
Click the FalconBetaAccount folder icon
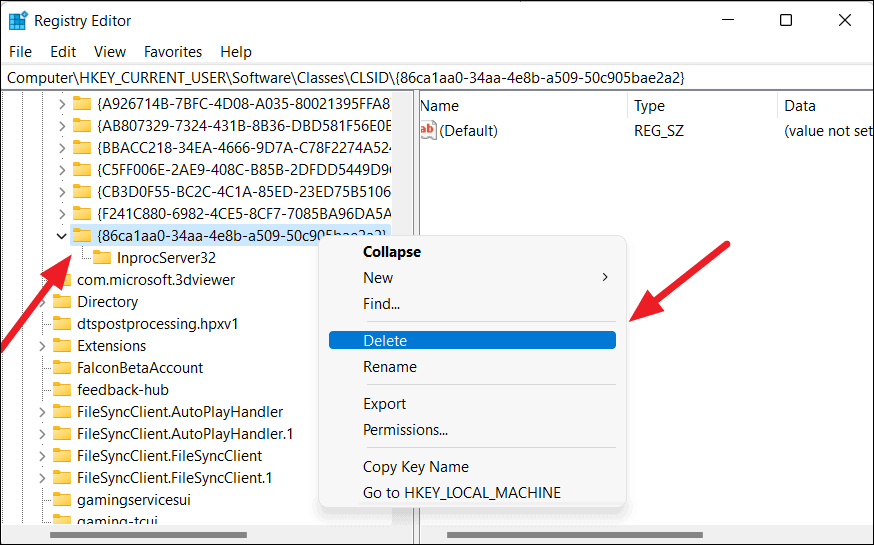coord(62,368)
